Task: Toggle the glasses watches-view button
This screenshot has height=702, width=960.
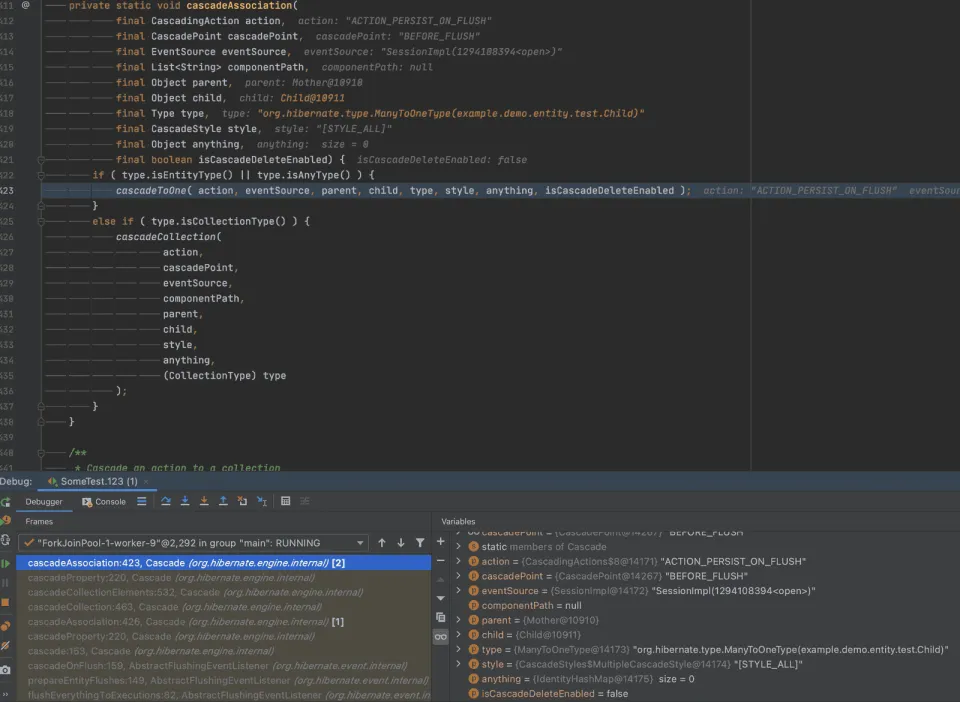Action: 440,637
